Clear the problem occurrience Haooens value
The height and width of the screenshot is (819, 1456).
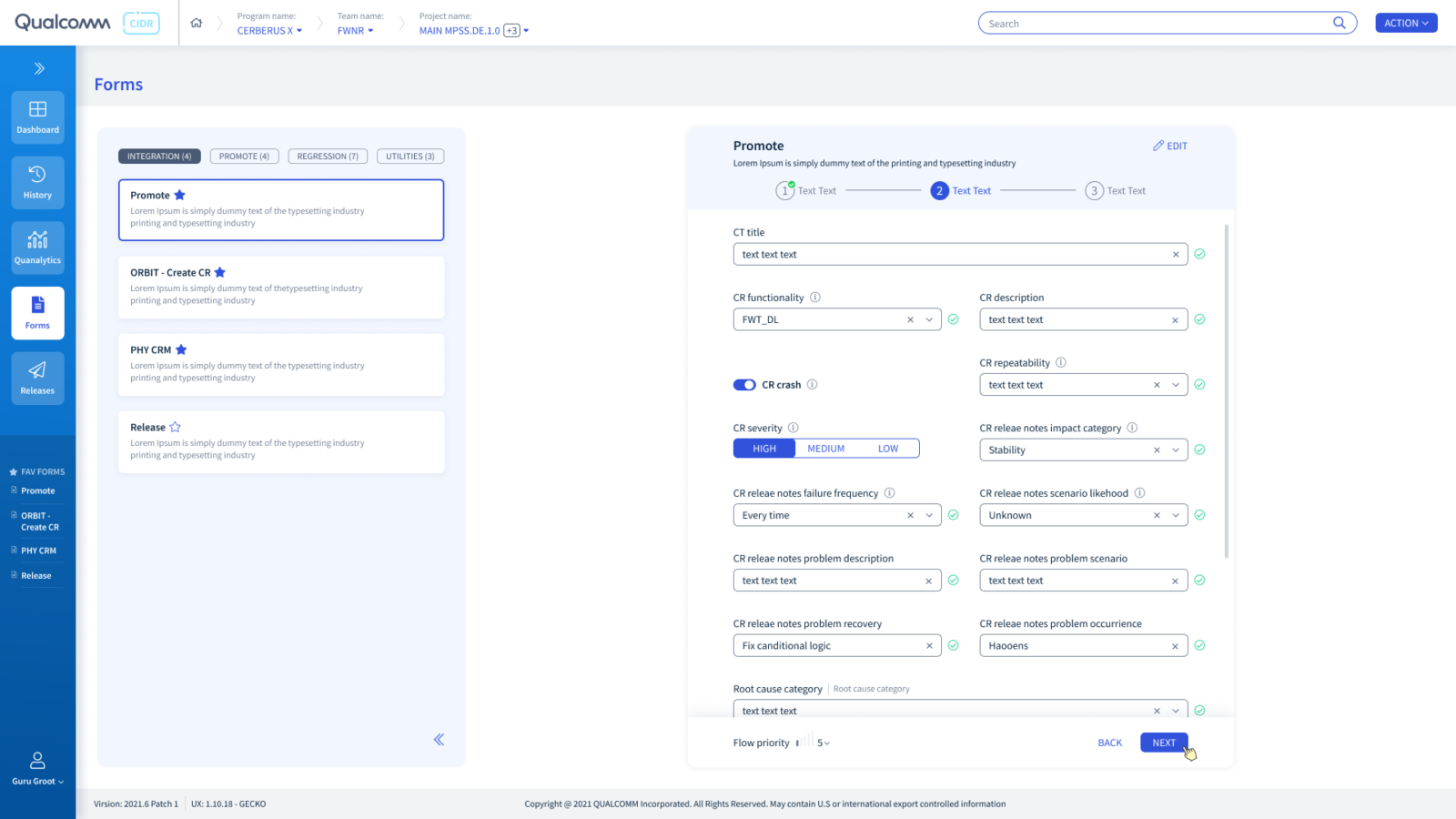(1175, 646)
